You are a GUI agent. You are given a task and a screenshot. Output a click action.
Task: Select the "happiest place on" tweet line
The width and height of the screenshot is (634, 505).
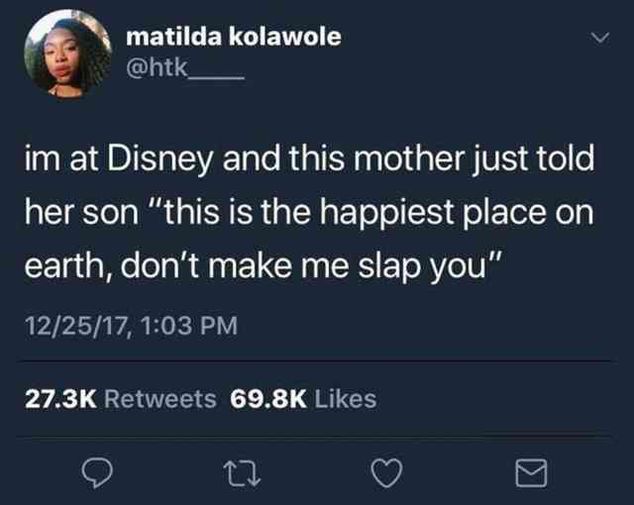tap(309, 213)
